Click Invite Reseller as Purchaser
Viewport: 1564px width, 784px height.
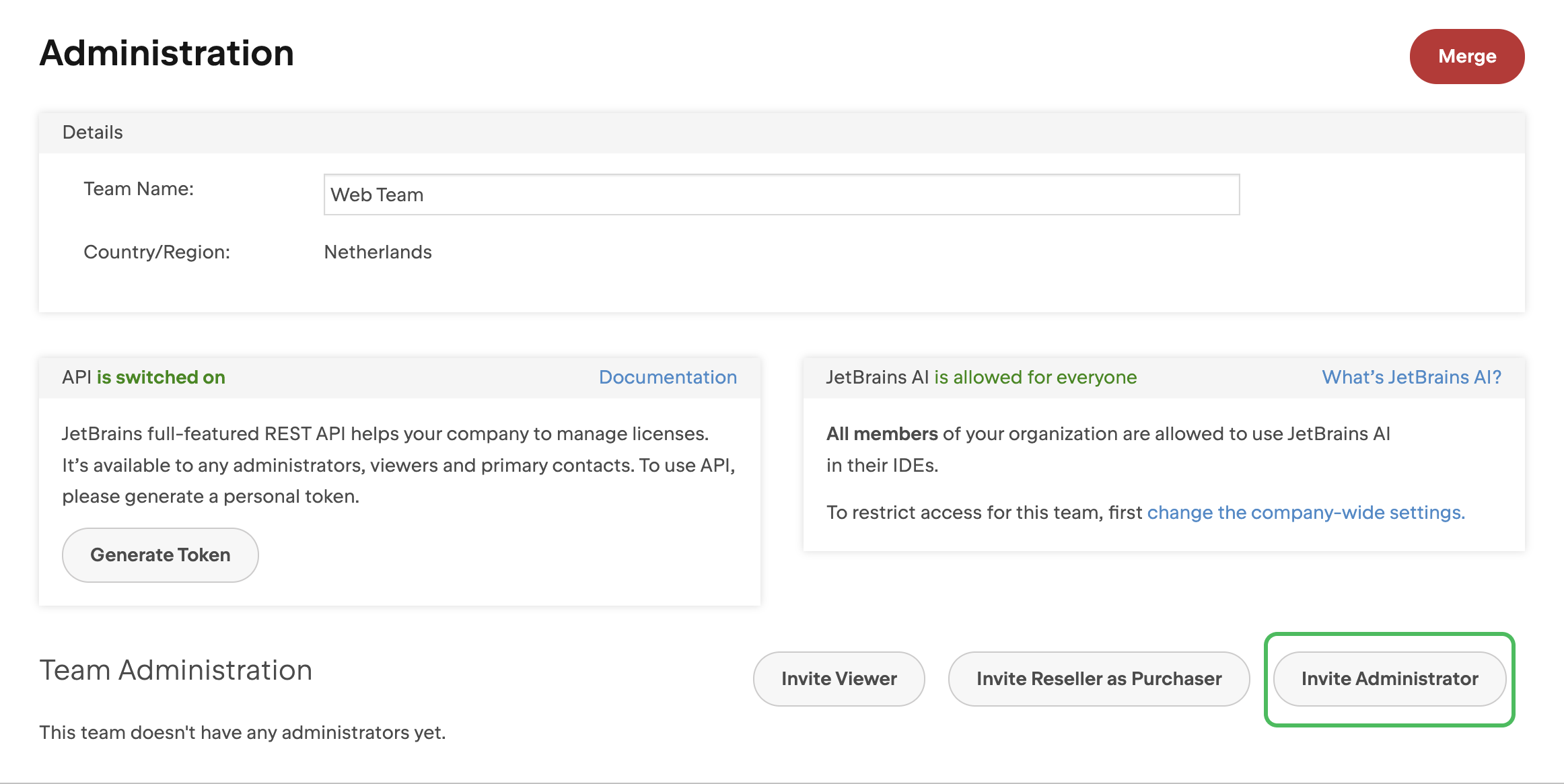coord(1099,679)
